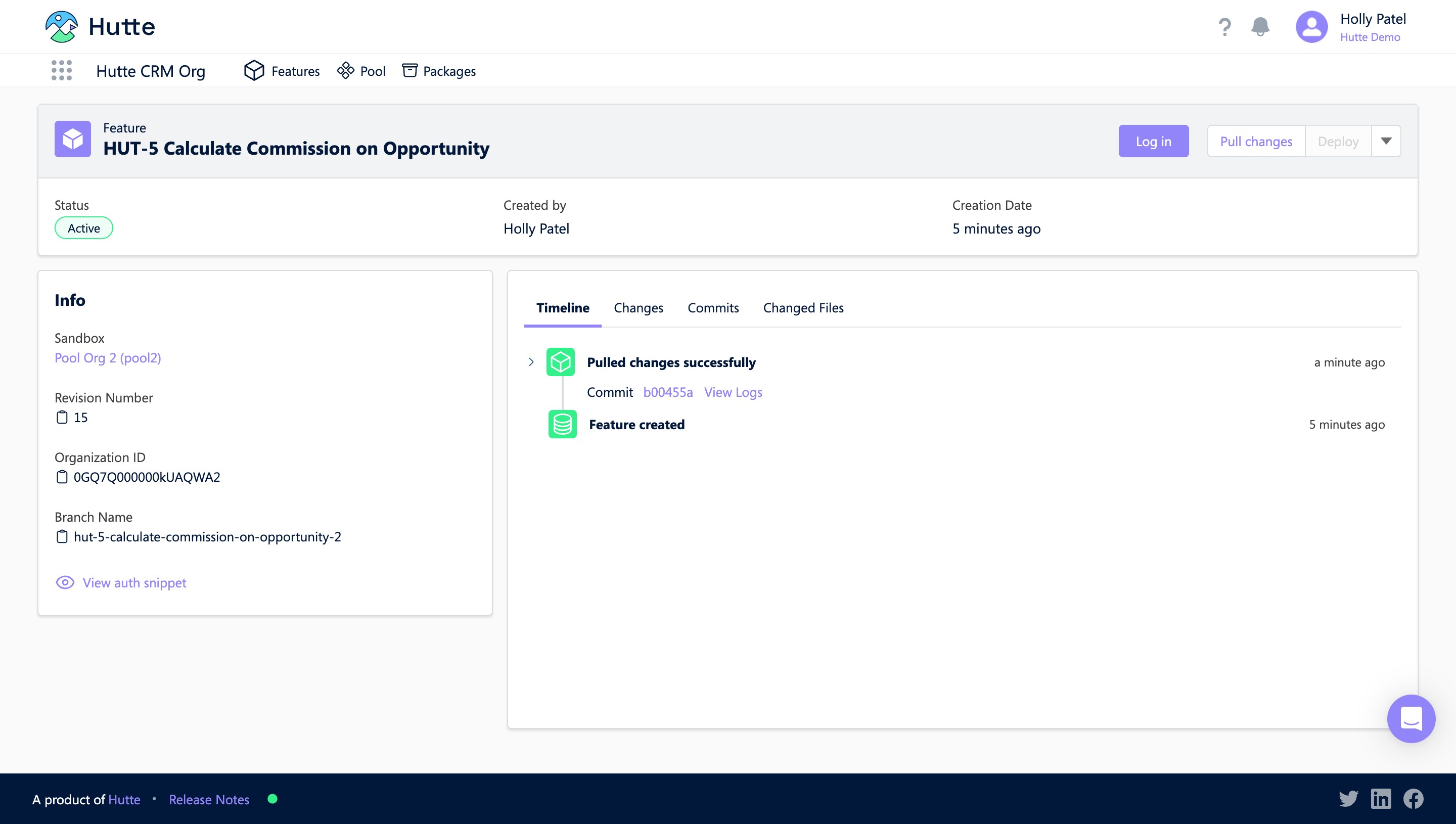
Task: Open Hutte's LinkedIn page icon
Action: pyautogui.click(x=1381, y=799)
